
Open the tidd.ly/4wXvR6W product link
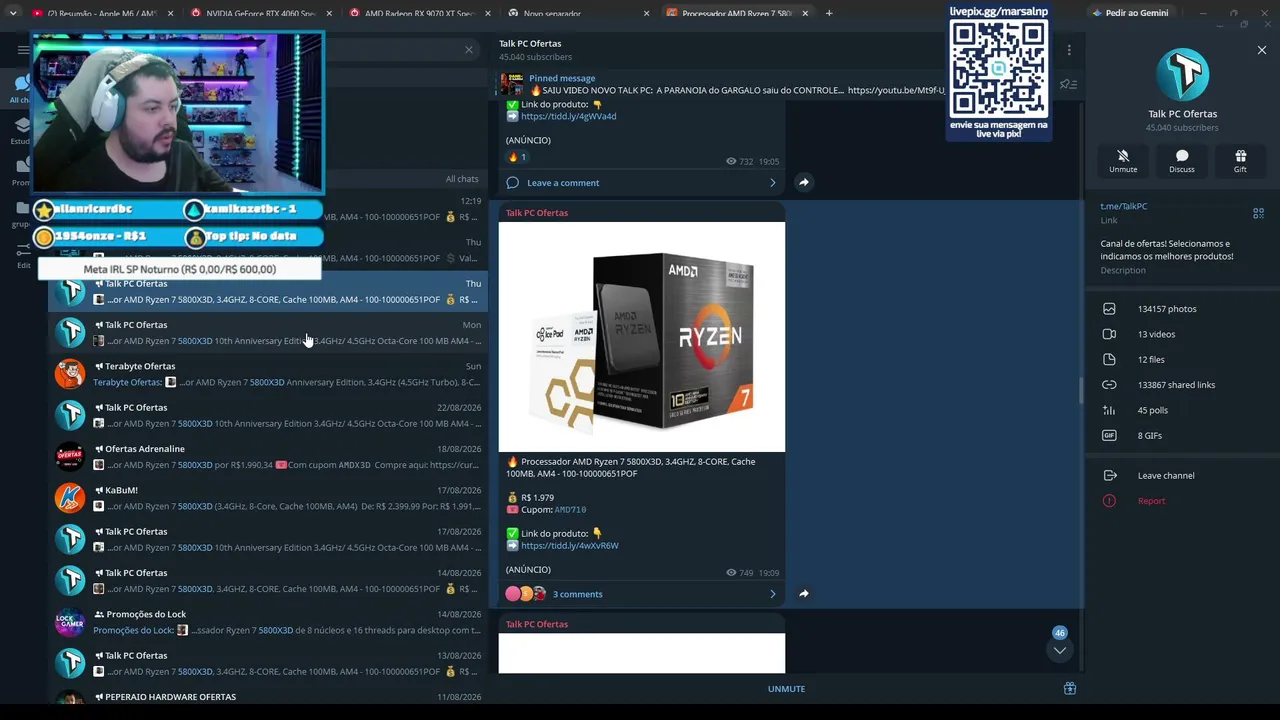pyautogui.click(x=570, y=546)
